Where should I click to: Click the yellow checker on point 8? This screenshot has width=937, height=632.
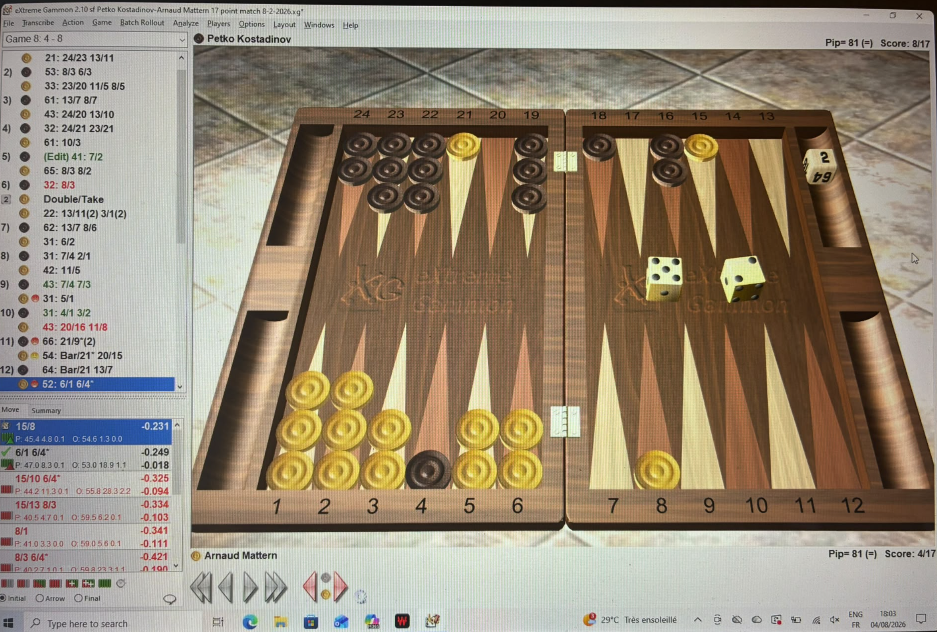[657, 470]
